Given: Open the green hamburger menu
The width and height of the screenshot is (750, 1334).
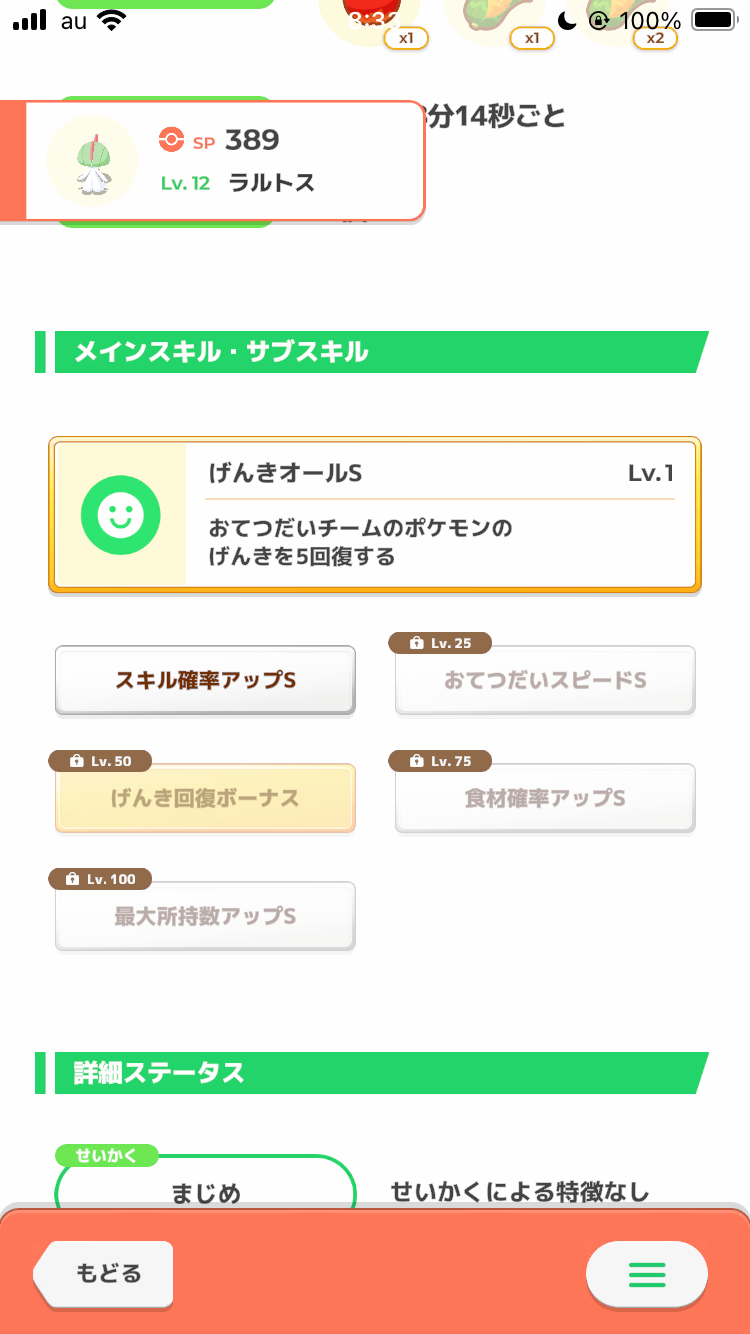Looking at the screenshot, I should click(647, 1274).
